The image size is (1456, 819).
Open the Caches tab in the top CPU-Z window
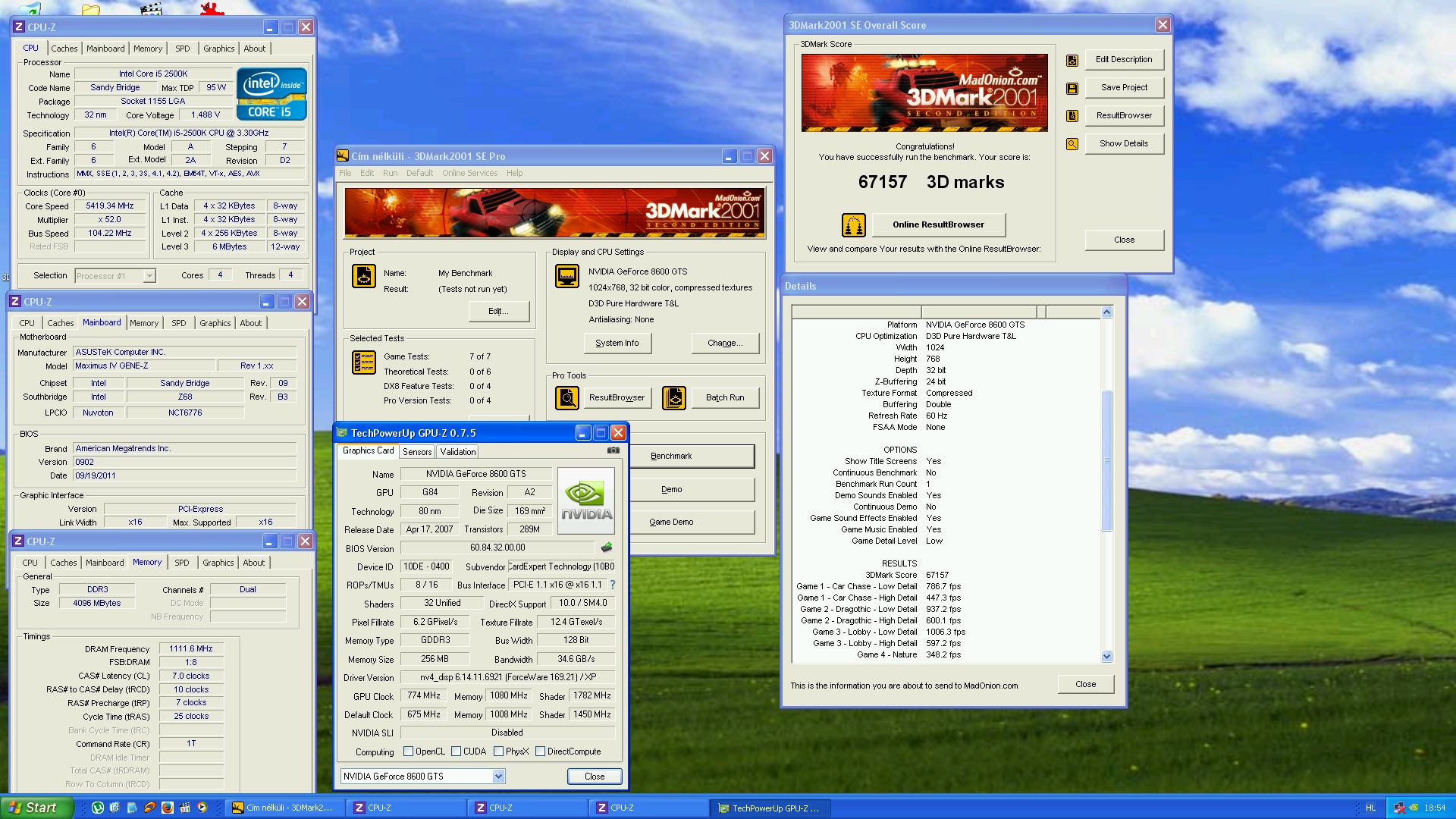point(64,49)
